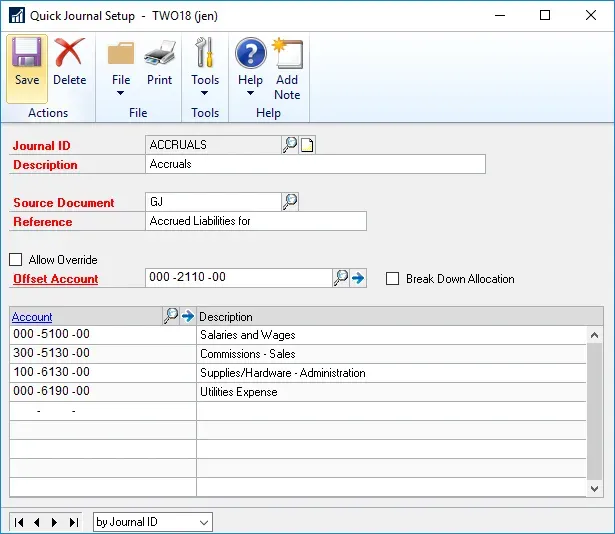Click the Add Note icon
Image resolution: width=615 pixels, height=534 pixels.
(287, 68)
